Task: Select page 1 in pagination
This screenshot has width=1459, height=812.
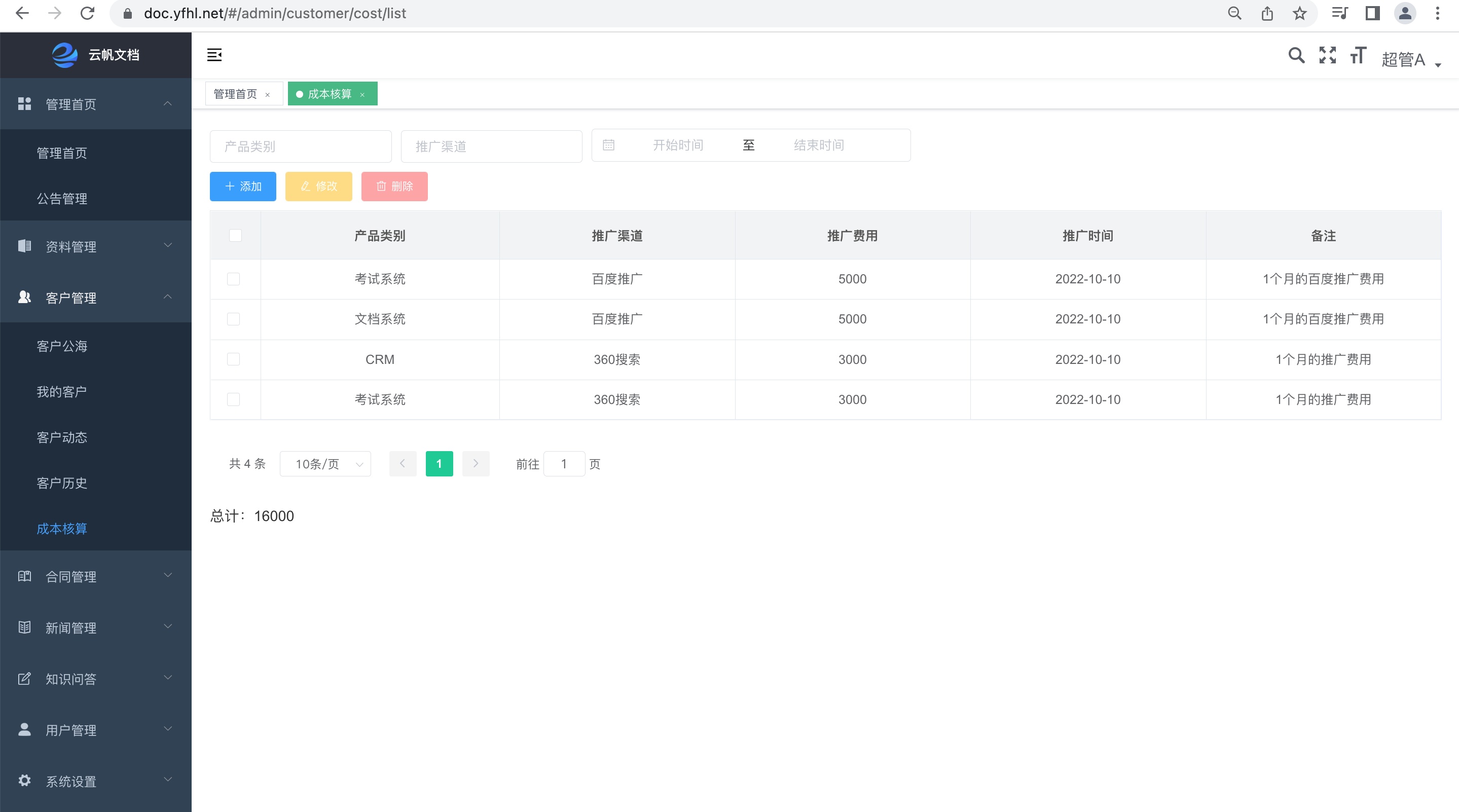Action: [x=439, y=464]
